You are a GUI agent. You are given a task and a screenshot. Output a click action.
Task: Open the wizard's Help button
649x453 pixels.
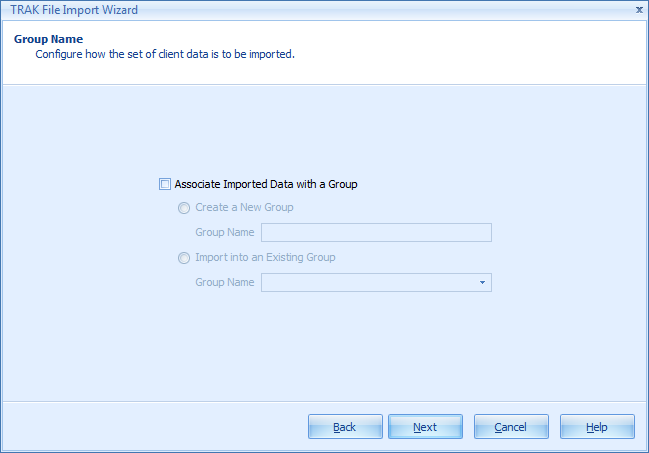pos(597,427)
